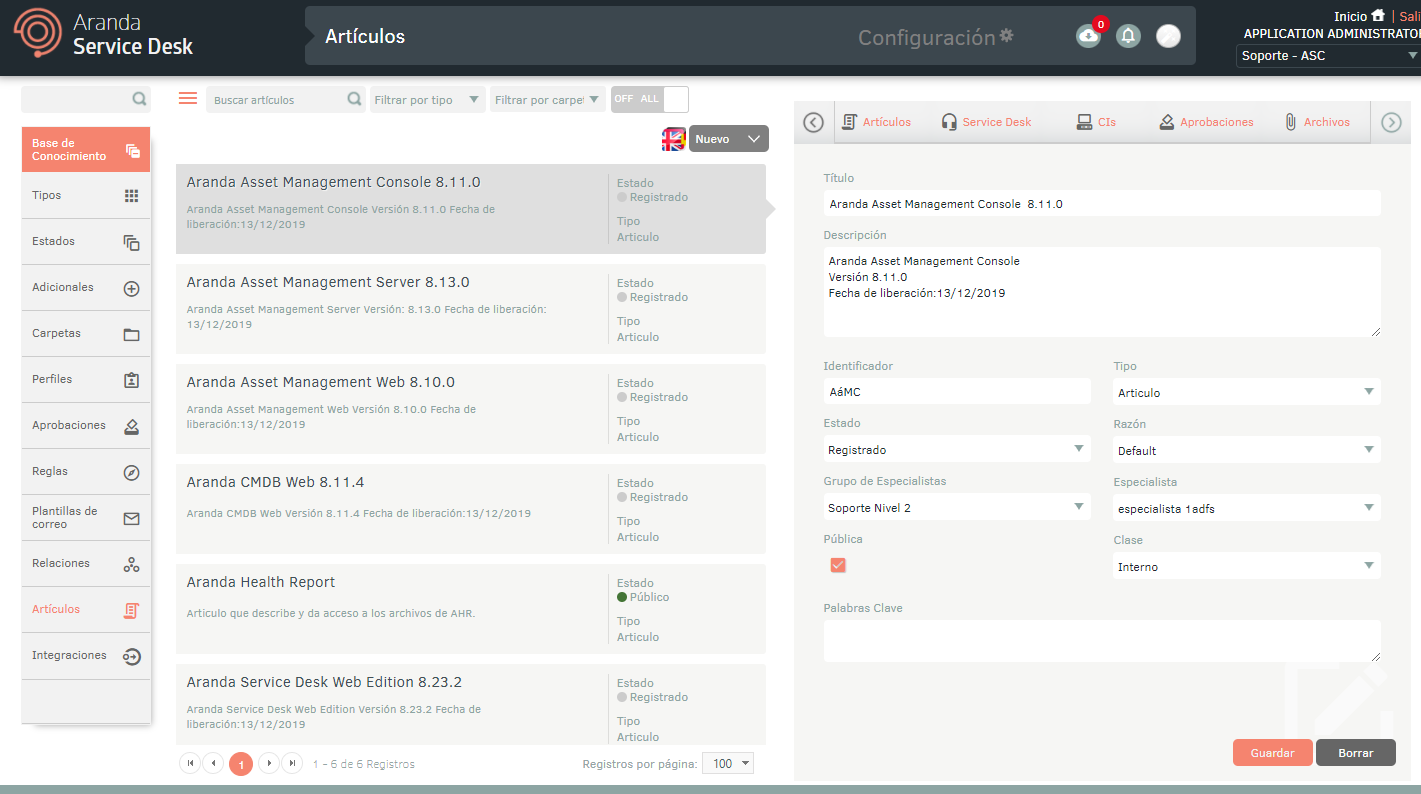The image size is (1421, 794).
Task: Click the cloud download icon with badge
Action: click(1088, 36)
